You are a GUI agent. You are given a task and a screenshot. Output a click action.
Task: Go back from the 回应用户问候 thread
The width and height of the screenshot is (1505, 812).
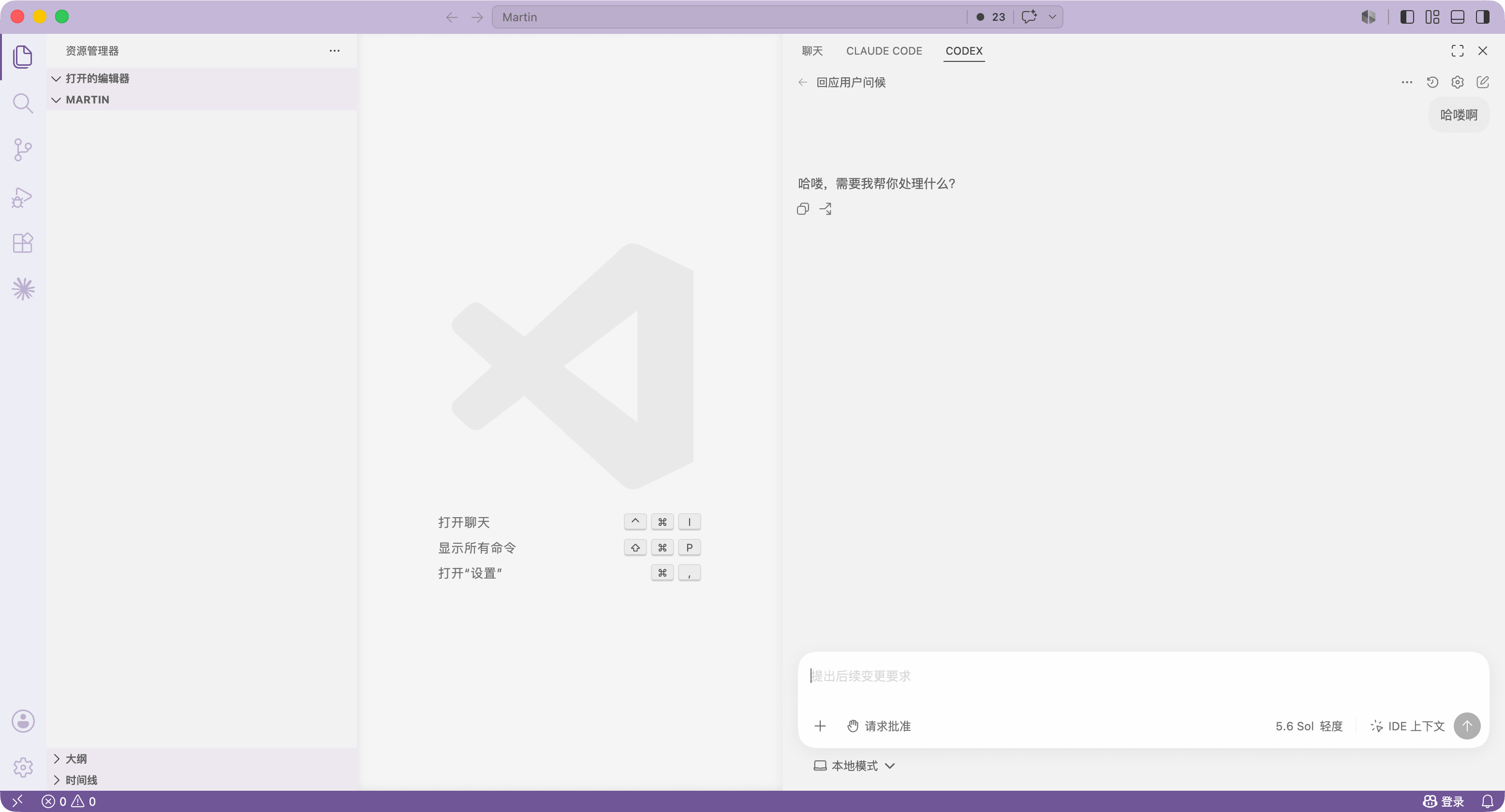point(803,82)
